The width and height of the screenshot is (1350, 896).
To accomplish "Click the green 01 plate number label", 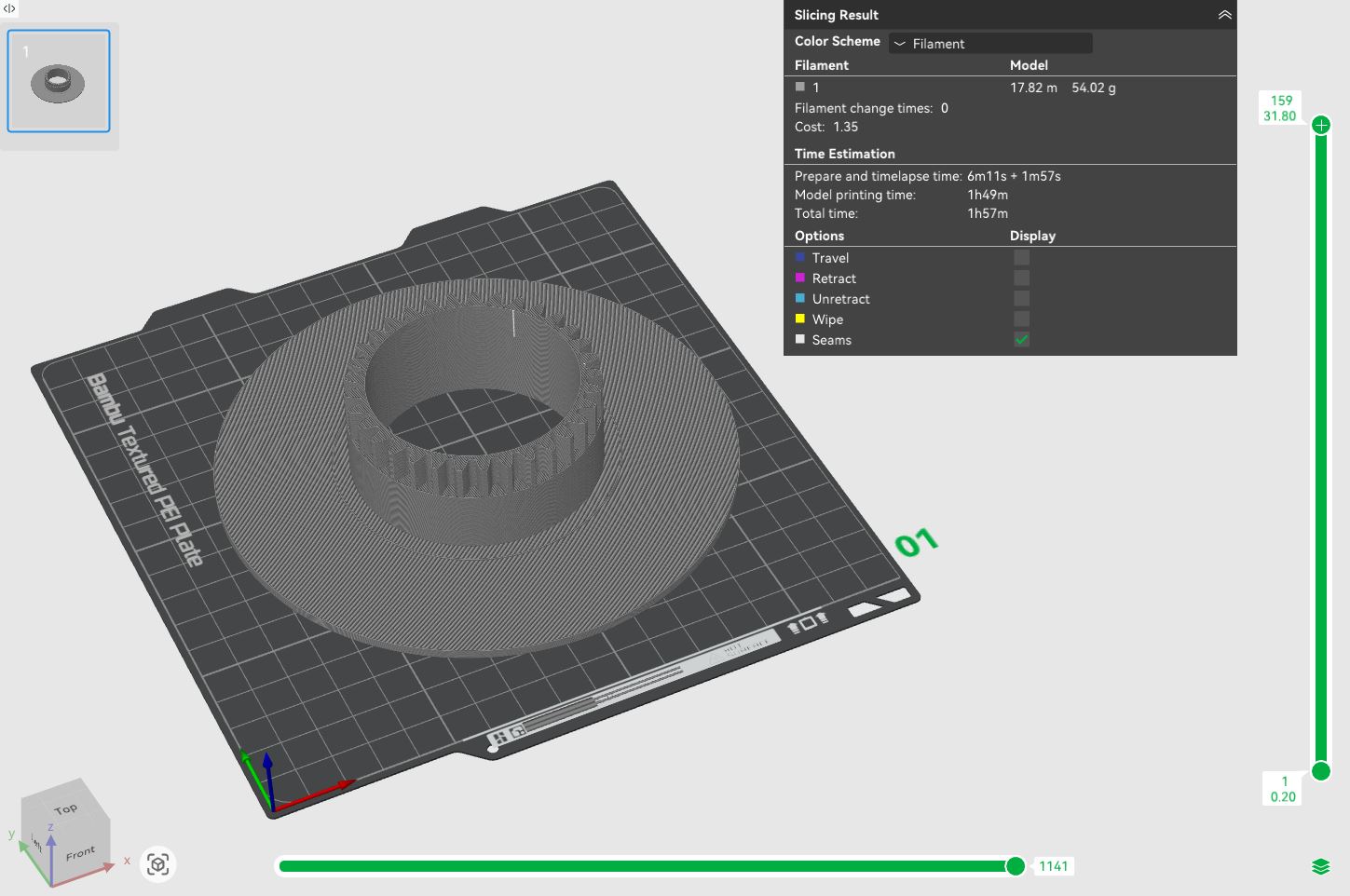I will [x=916, y=542].
